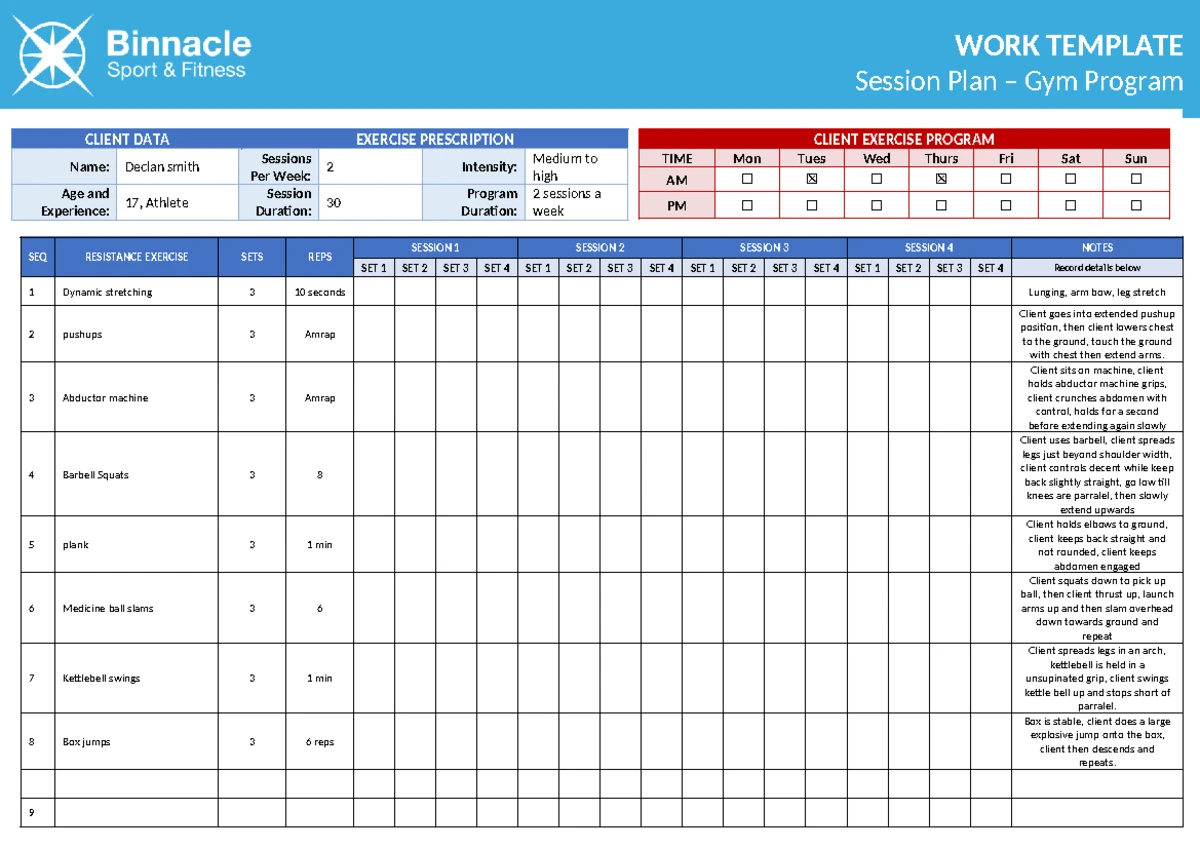Check the Saturday PM checkbox
1200x849 pixels.
[x=1071, y=205]
